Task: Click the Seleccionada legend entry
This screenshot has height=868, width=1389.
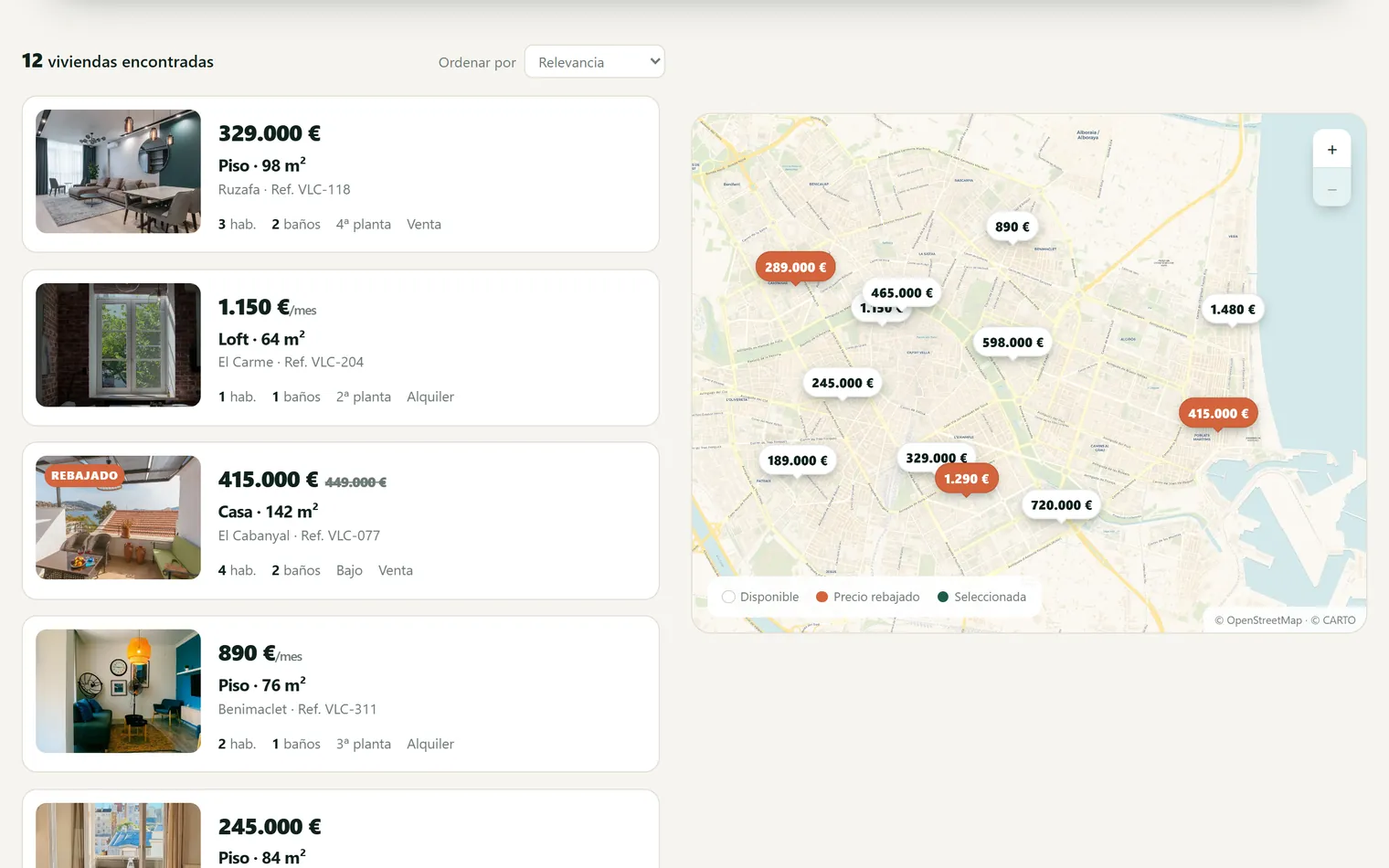Action: [981, 597]
